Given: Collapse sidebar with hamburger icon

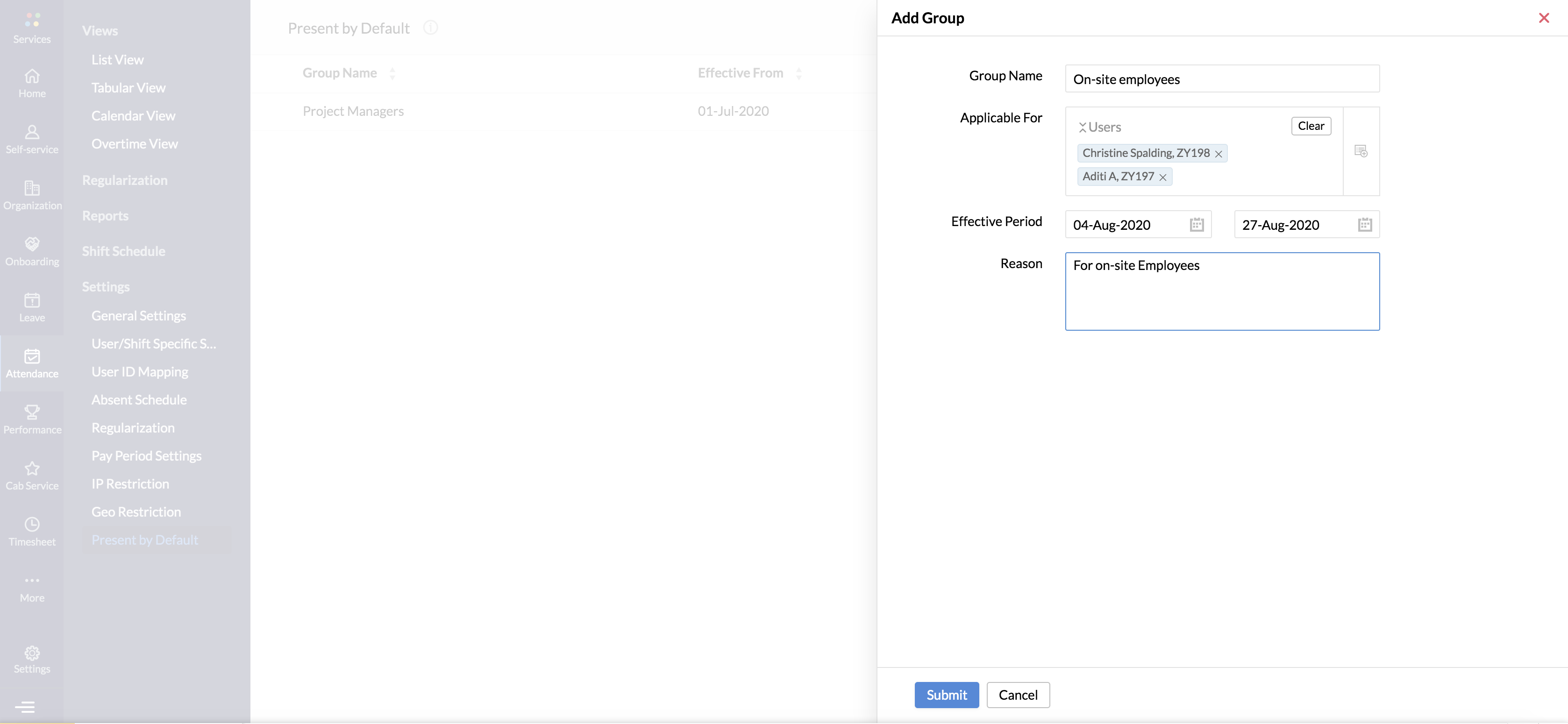Looking at the screenshot, I should click(x=25, y=707).
